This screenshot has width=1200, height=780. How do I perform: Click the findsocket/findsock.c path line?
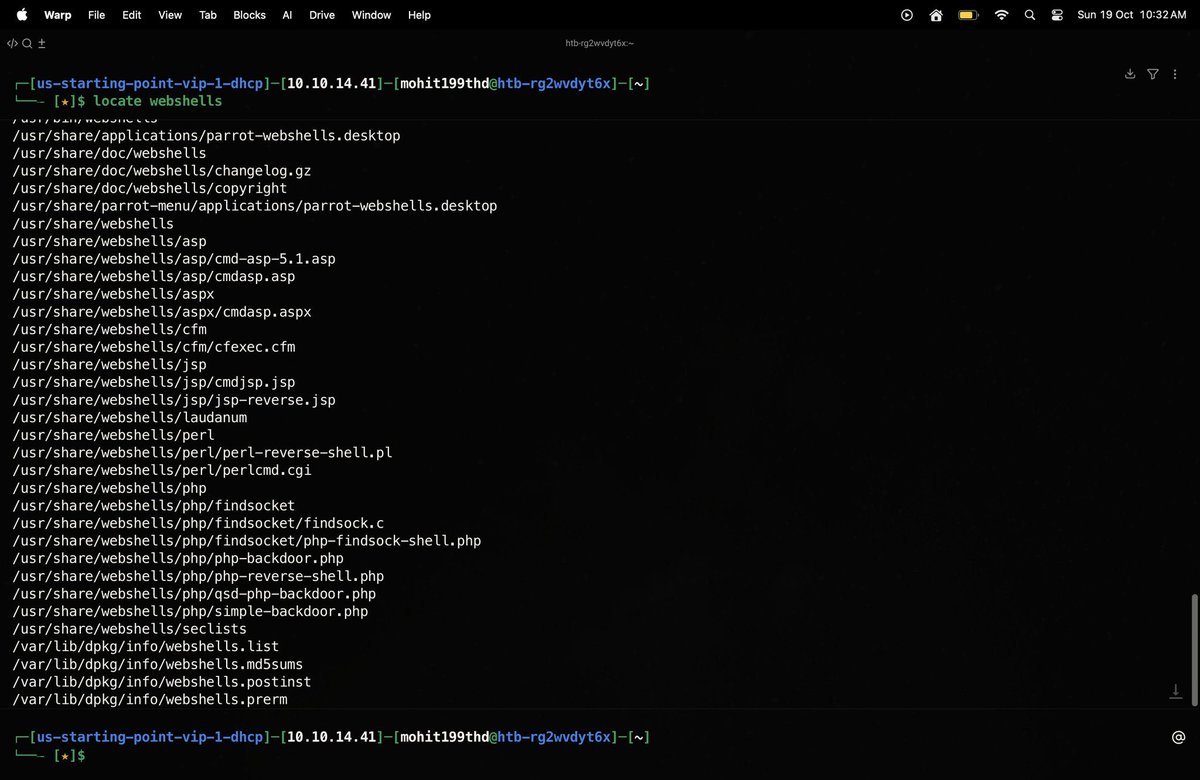[198, 523]
